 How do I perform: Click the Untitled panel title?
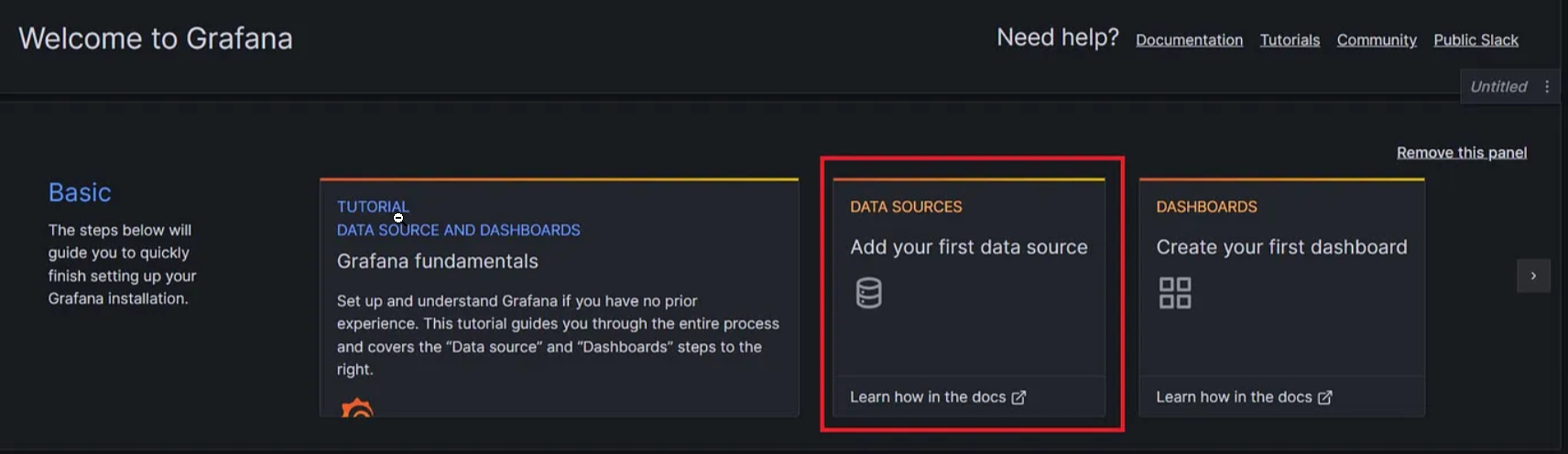point(1497,87)
